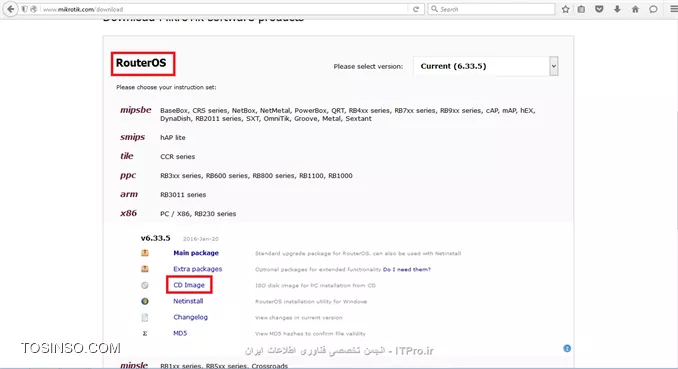Open the Pocket shield icon
The width and height of the screenshot is (678, 369).
(599, 9)
